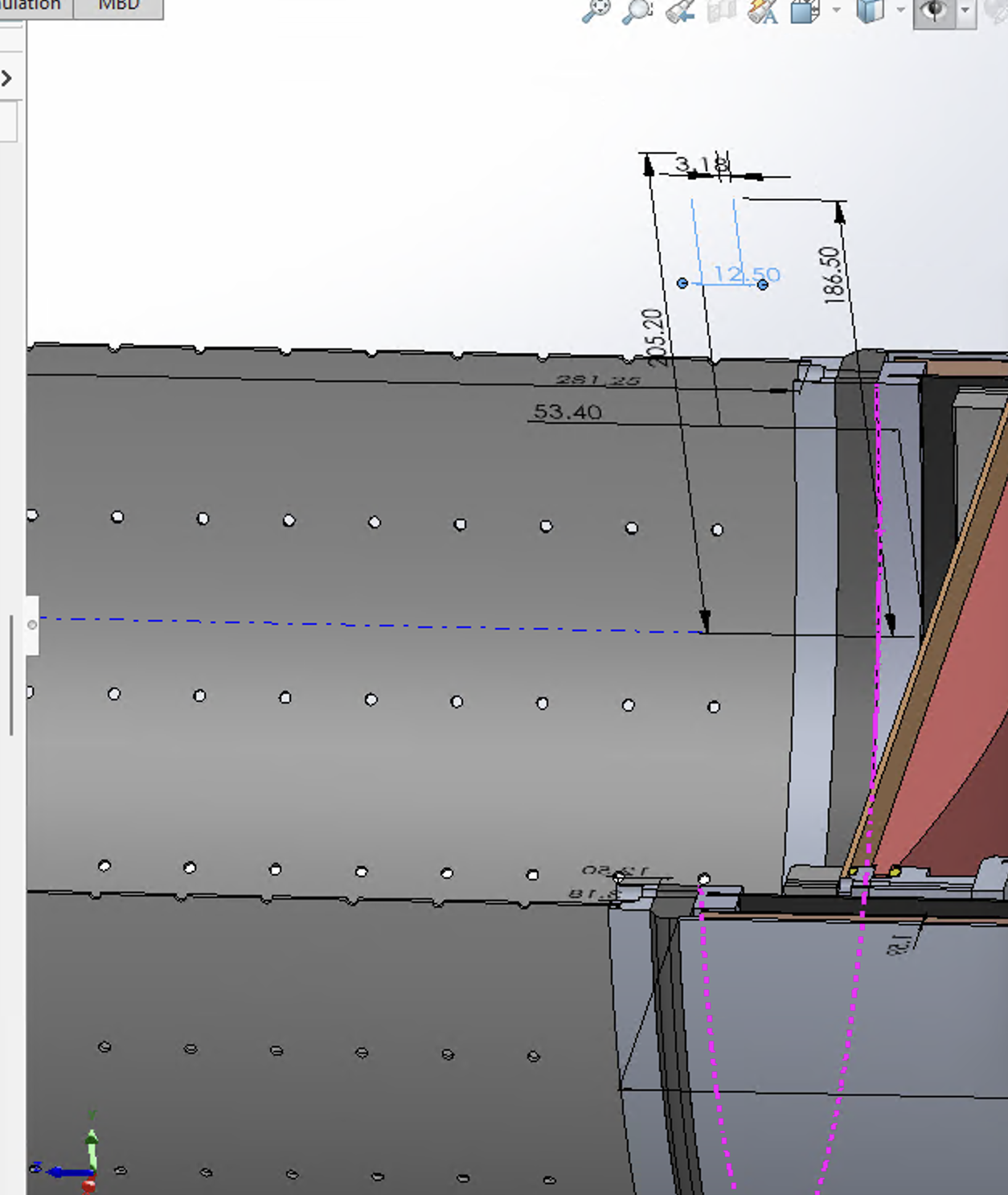Click the Display Style icon
This screenshot has width=1008, height=1195.
(870, 11)
